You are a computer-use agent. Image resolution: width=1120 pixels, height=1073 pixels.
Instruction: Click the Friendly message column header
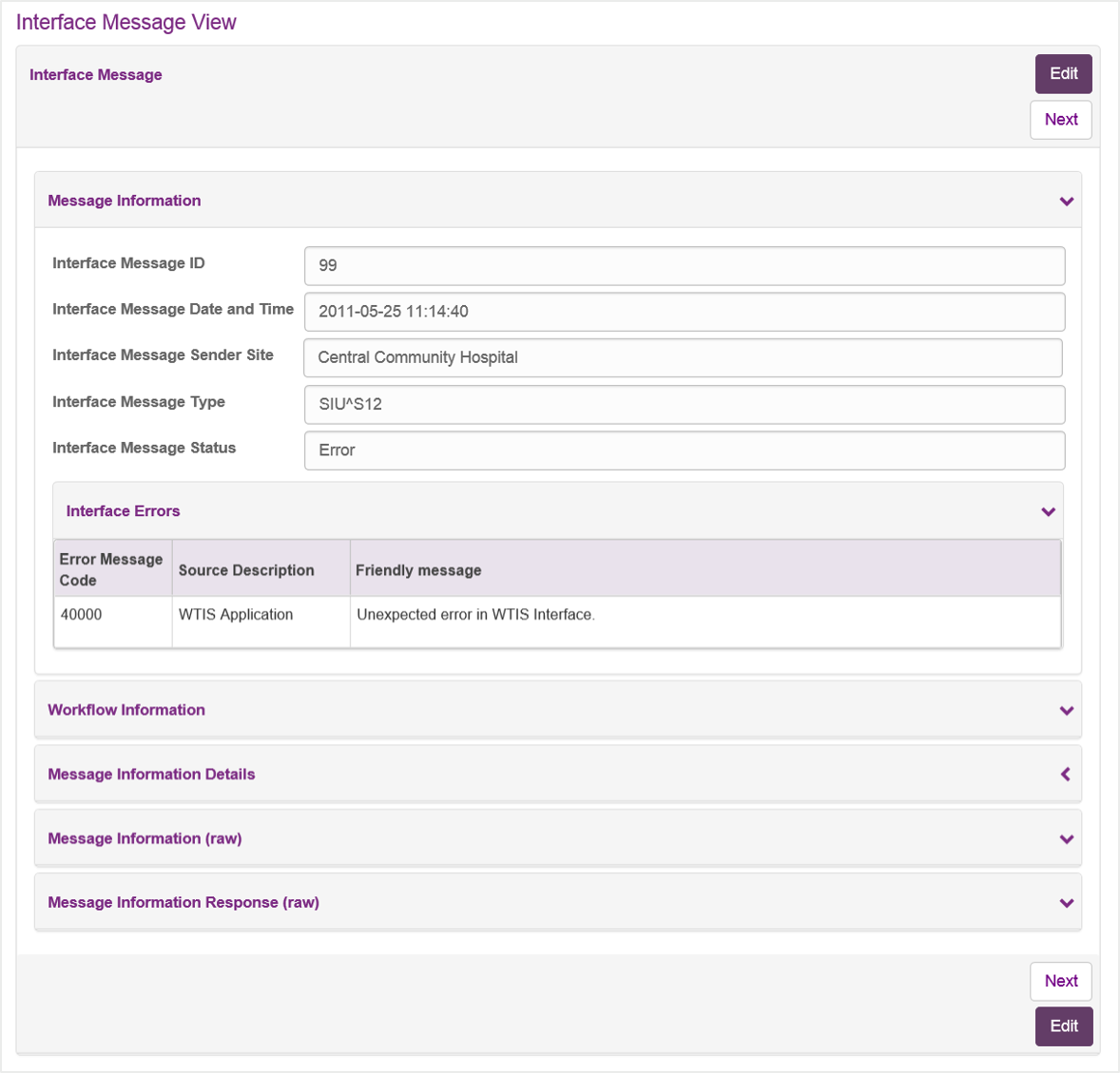click(x=705, y=569)
